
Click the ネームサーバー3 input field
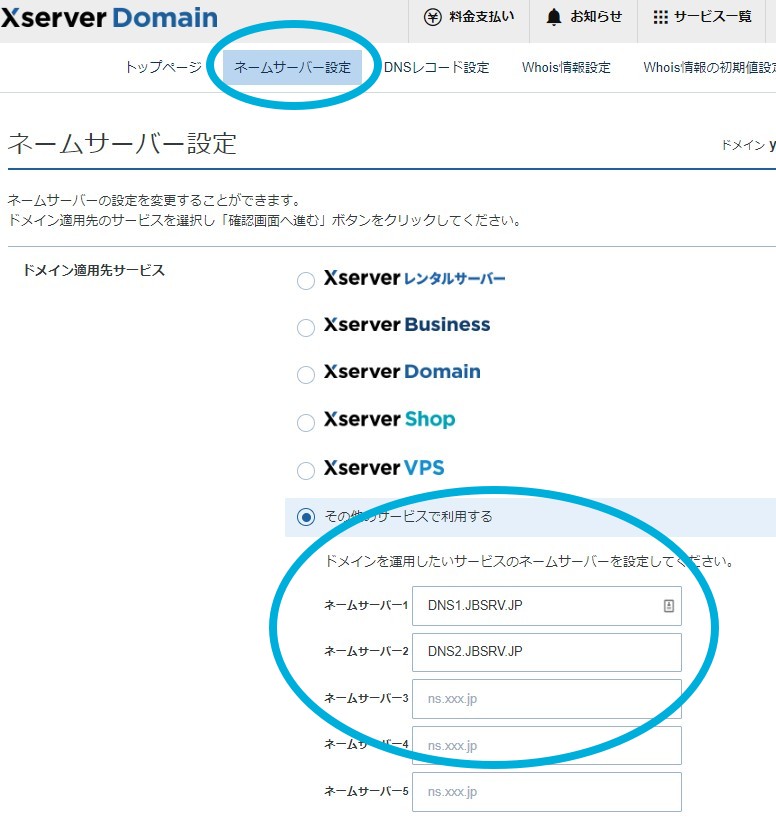[547, 699]
